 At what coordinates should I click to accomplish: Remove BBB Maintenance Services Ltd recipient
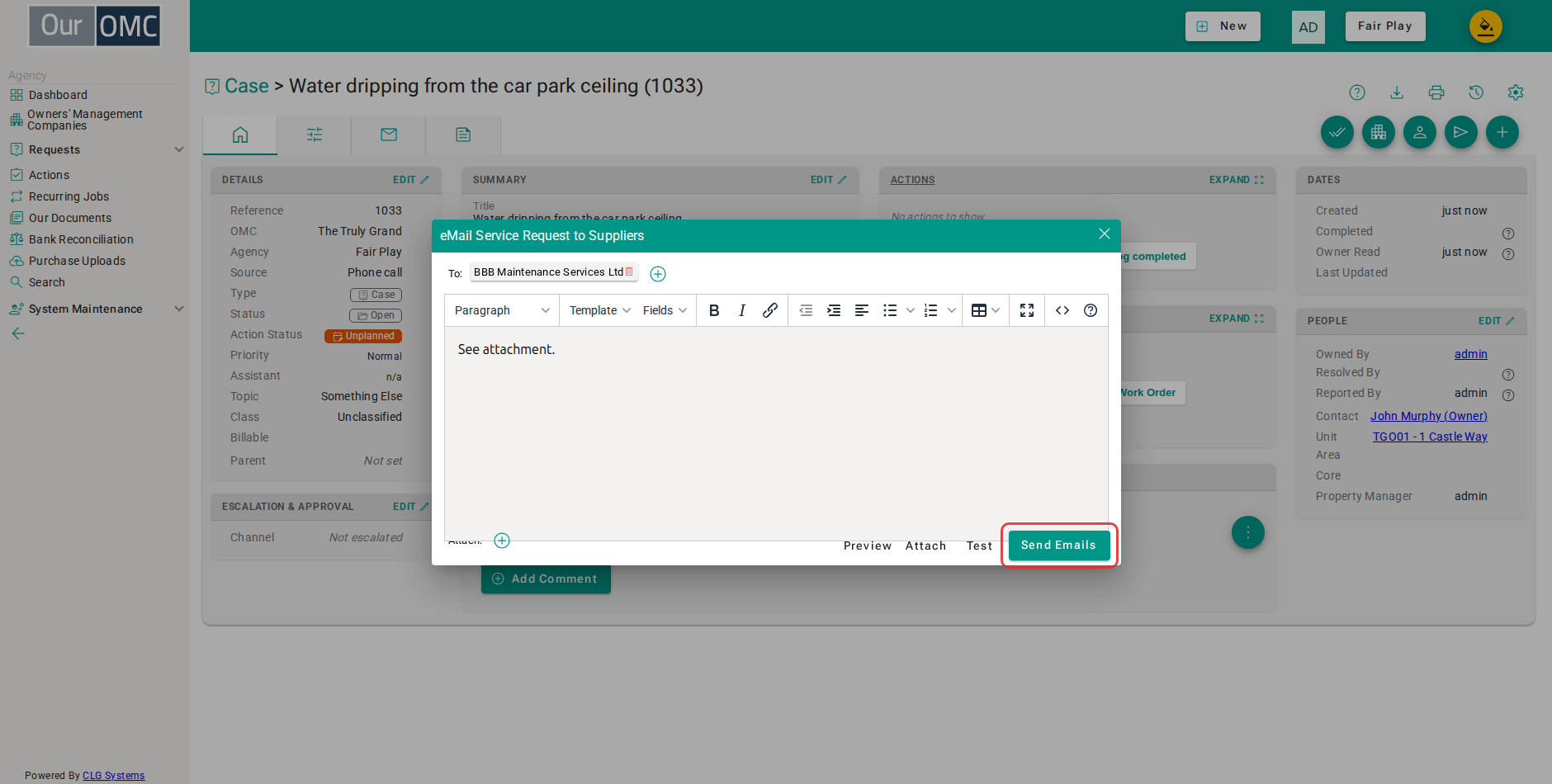coord(629,272)
